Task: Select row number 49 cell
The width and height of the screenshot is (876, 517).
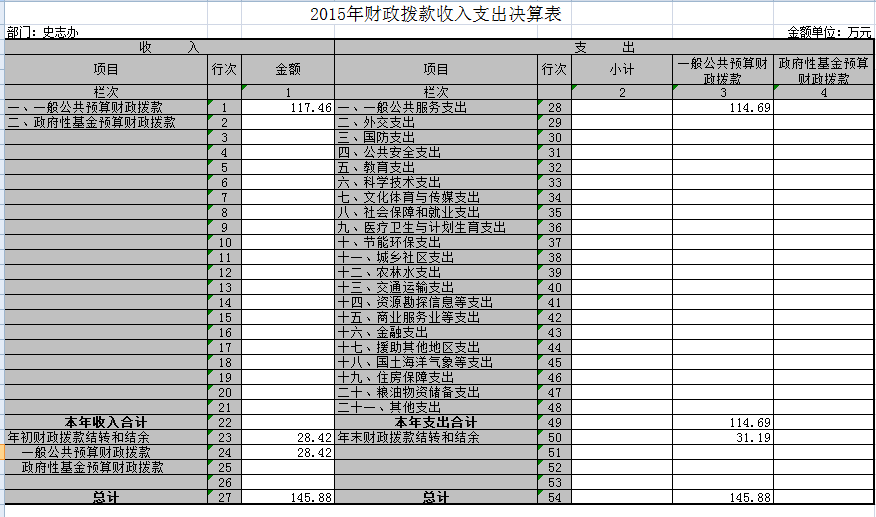Action: 554,423
